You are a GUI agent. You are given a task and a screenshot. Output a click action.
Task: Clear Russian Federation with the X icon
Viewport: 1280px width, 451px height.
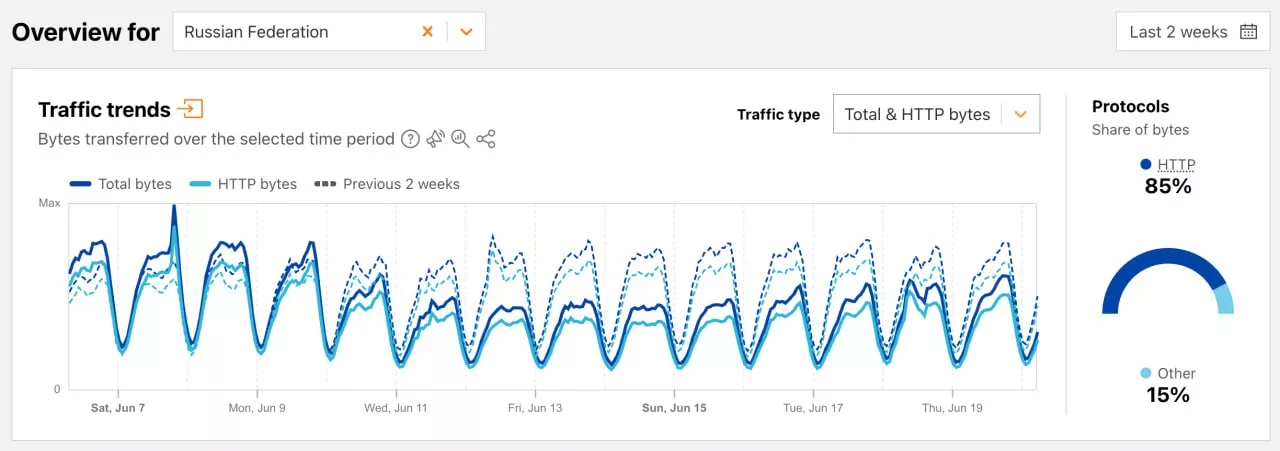click(x=427, y=32)
